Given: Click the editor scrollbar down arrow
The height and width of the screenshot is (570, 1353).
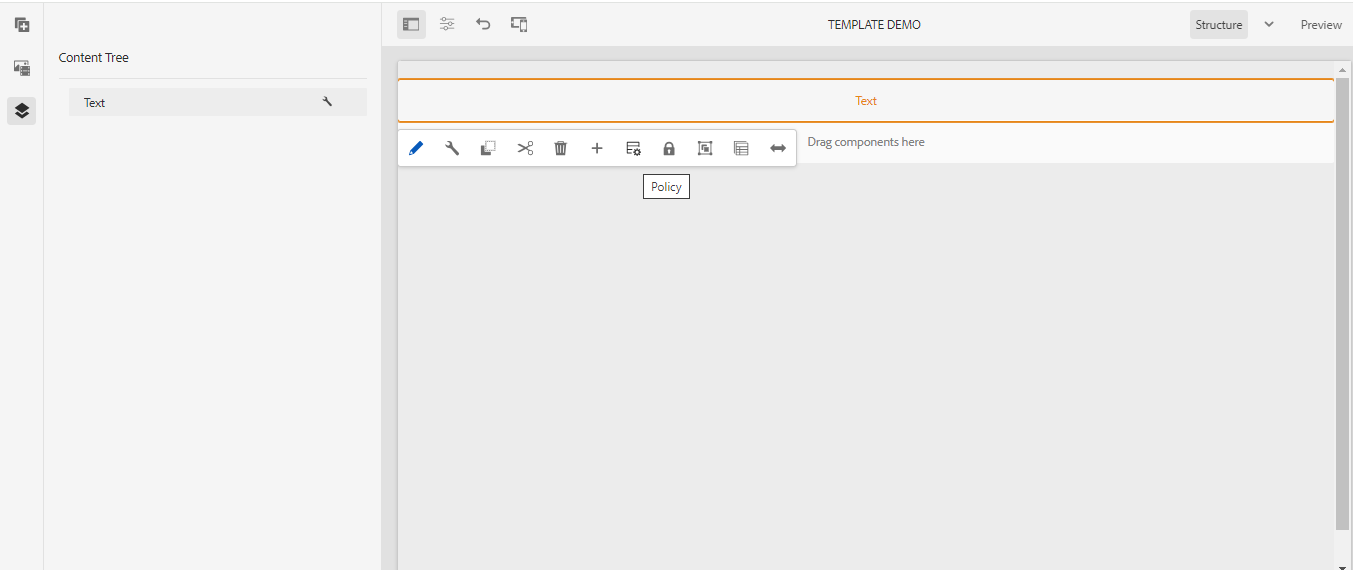Looking at the screenshot, I should 1342,565.
